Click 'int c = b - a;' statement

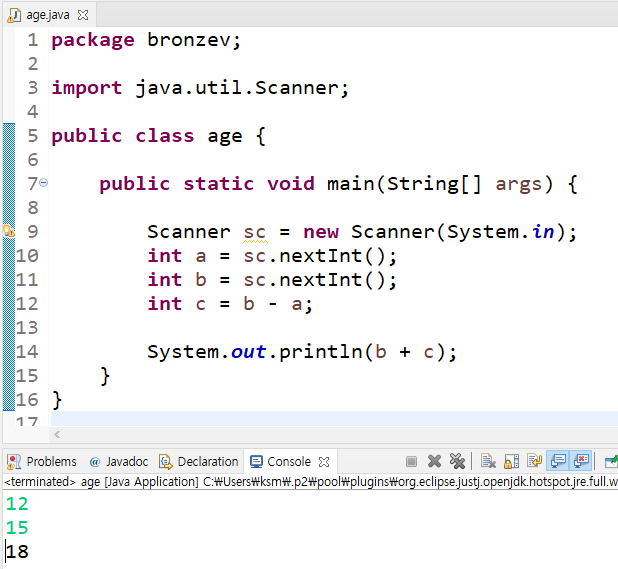click(230, 304)
